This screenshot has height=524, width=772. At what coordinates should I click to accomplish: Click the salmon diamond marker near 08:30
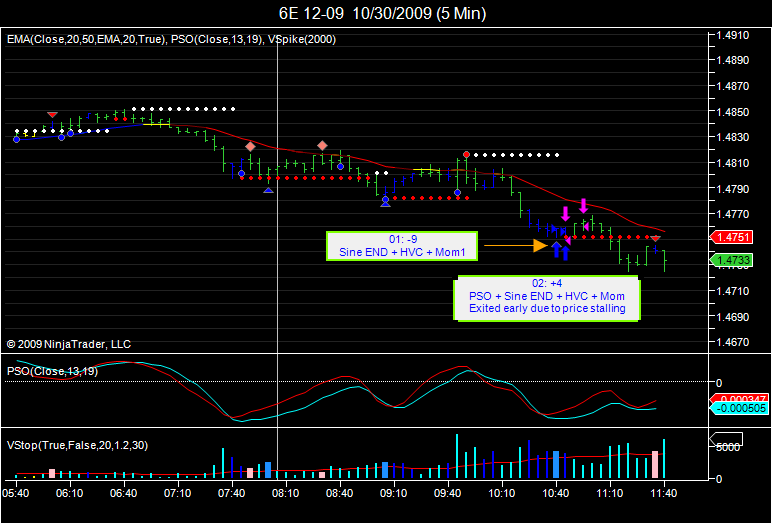click(x=322, y=145)
